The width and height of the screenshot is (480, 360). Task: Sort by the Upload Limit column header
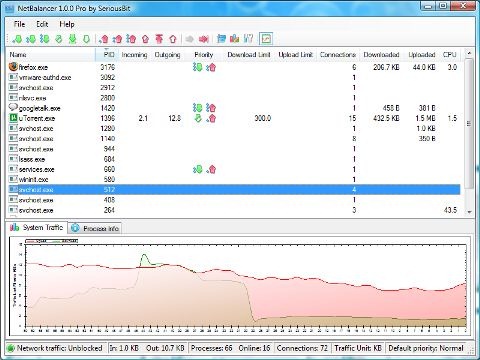pos(295,55)
